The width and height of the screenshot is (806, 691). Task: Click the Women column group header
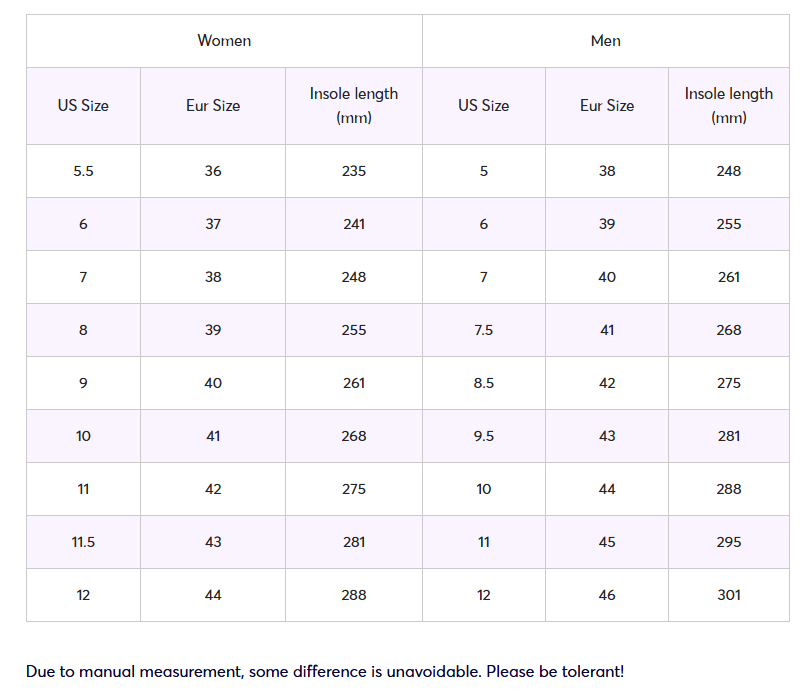[224, 41]
